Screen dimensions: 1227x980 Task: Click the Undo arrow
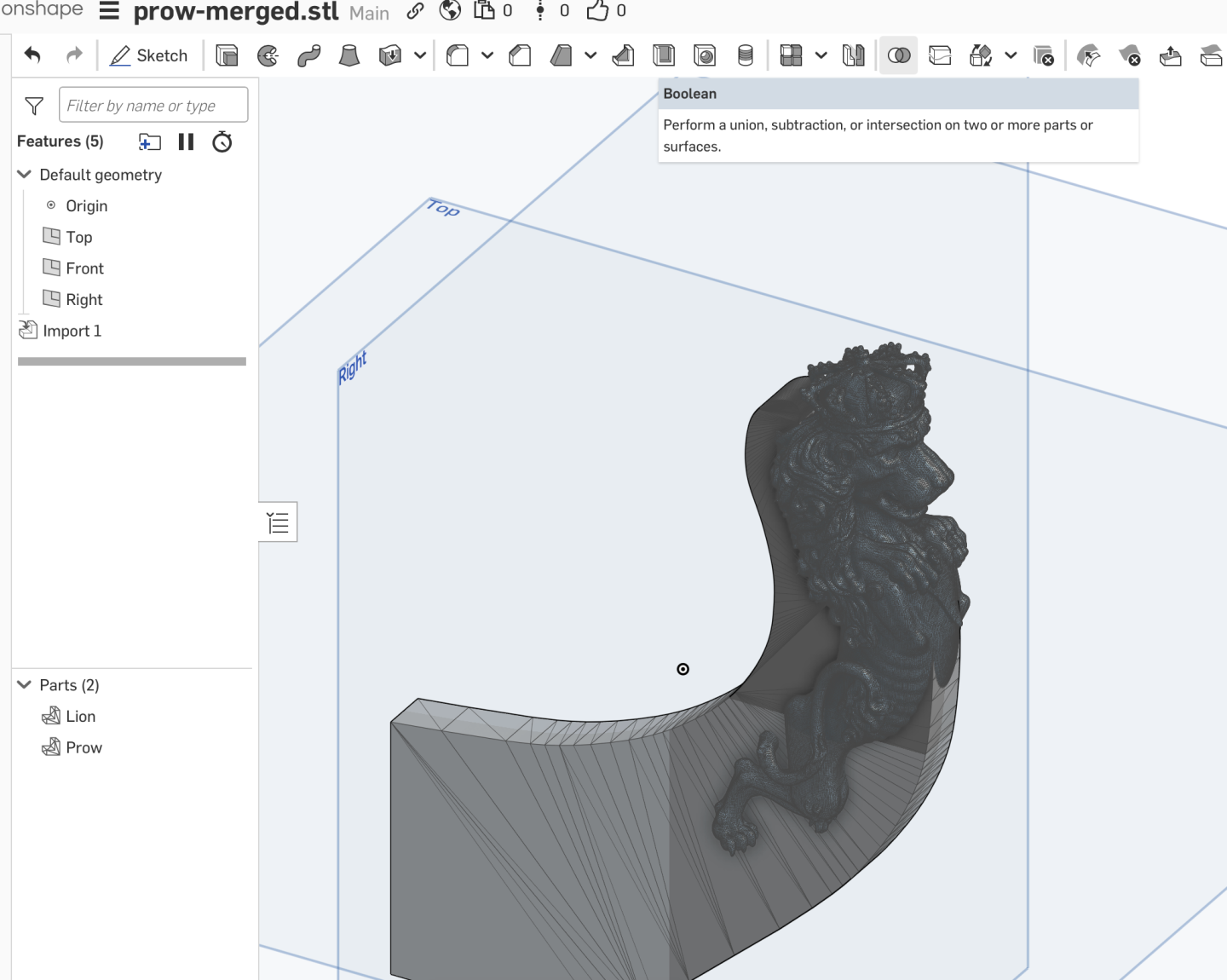[32, 55]
